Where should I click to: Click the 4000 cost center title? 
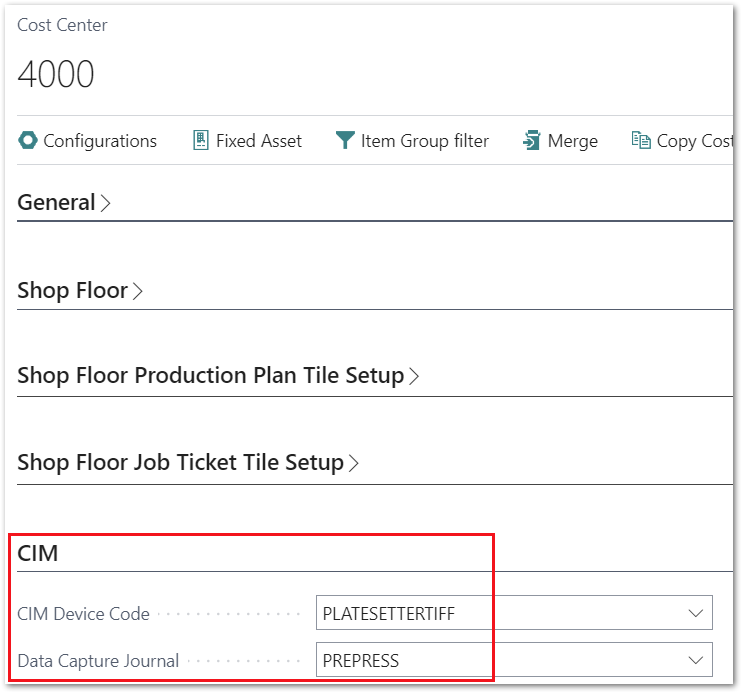[x=57, y=75]
